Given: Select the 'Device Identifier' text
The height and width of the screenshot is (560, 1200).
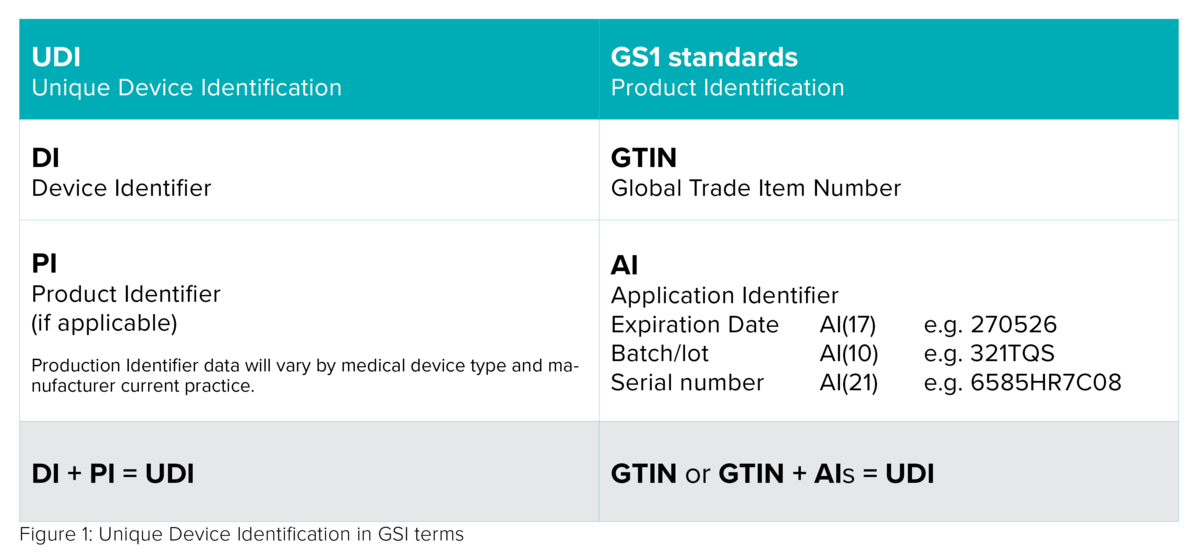Looking at the screenshot, I should tap(121, 188).
